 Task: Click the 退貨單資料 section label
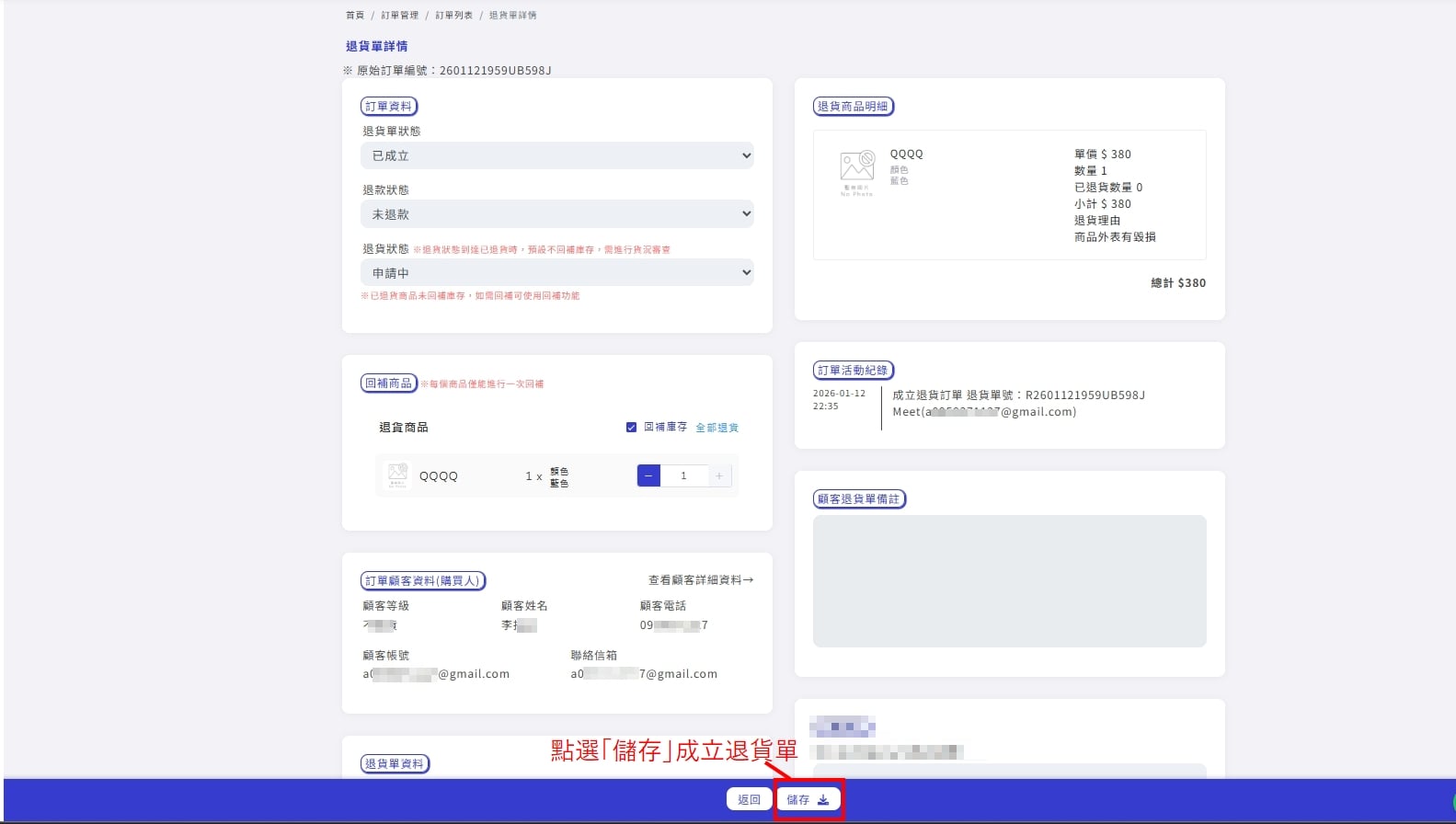point(395,764)
